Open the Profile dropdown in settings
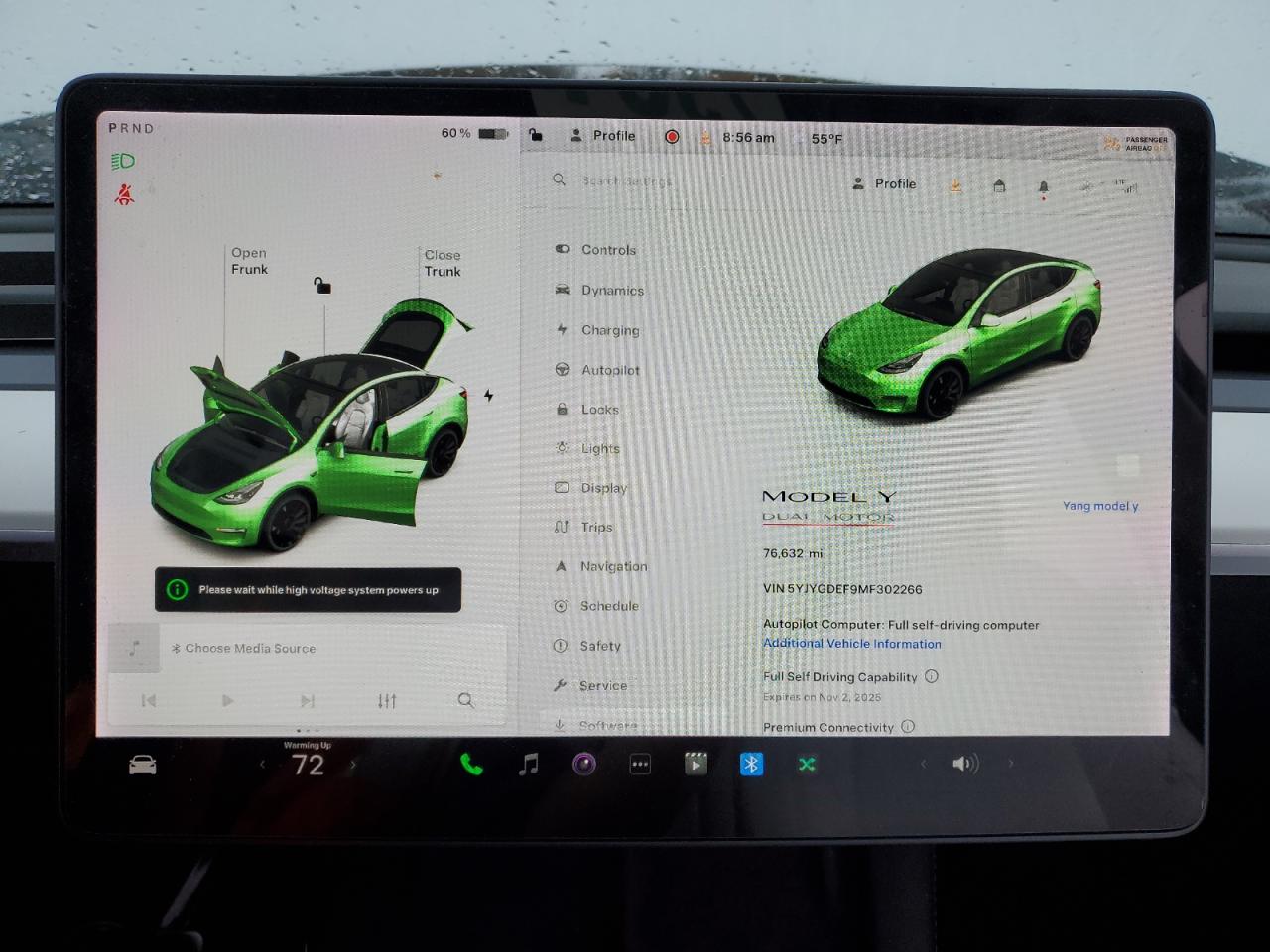This screenshot has width=1270, height=952. coord(885,183)
